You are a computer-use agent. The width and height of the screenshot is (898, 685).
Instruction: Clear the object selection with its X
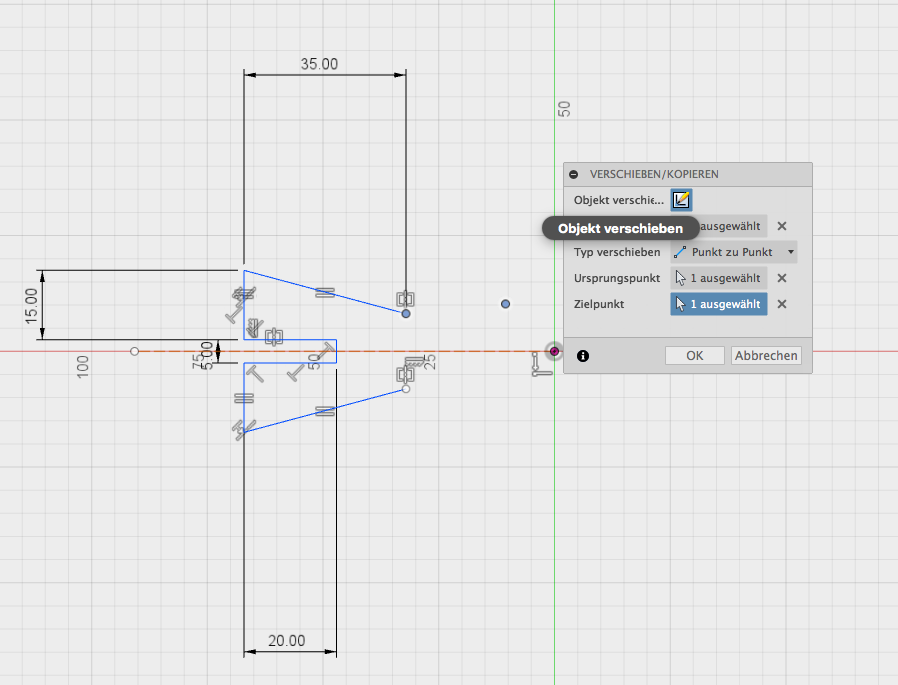tap(782, 226)
